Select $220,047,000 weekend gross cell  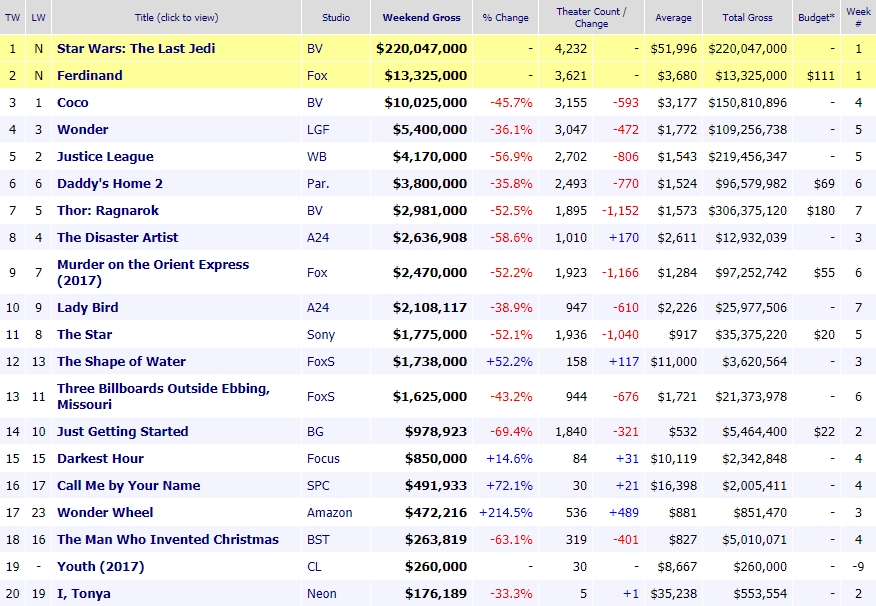coord(422,49)
